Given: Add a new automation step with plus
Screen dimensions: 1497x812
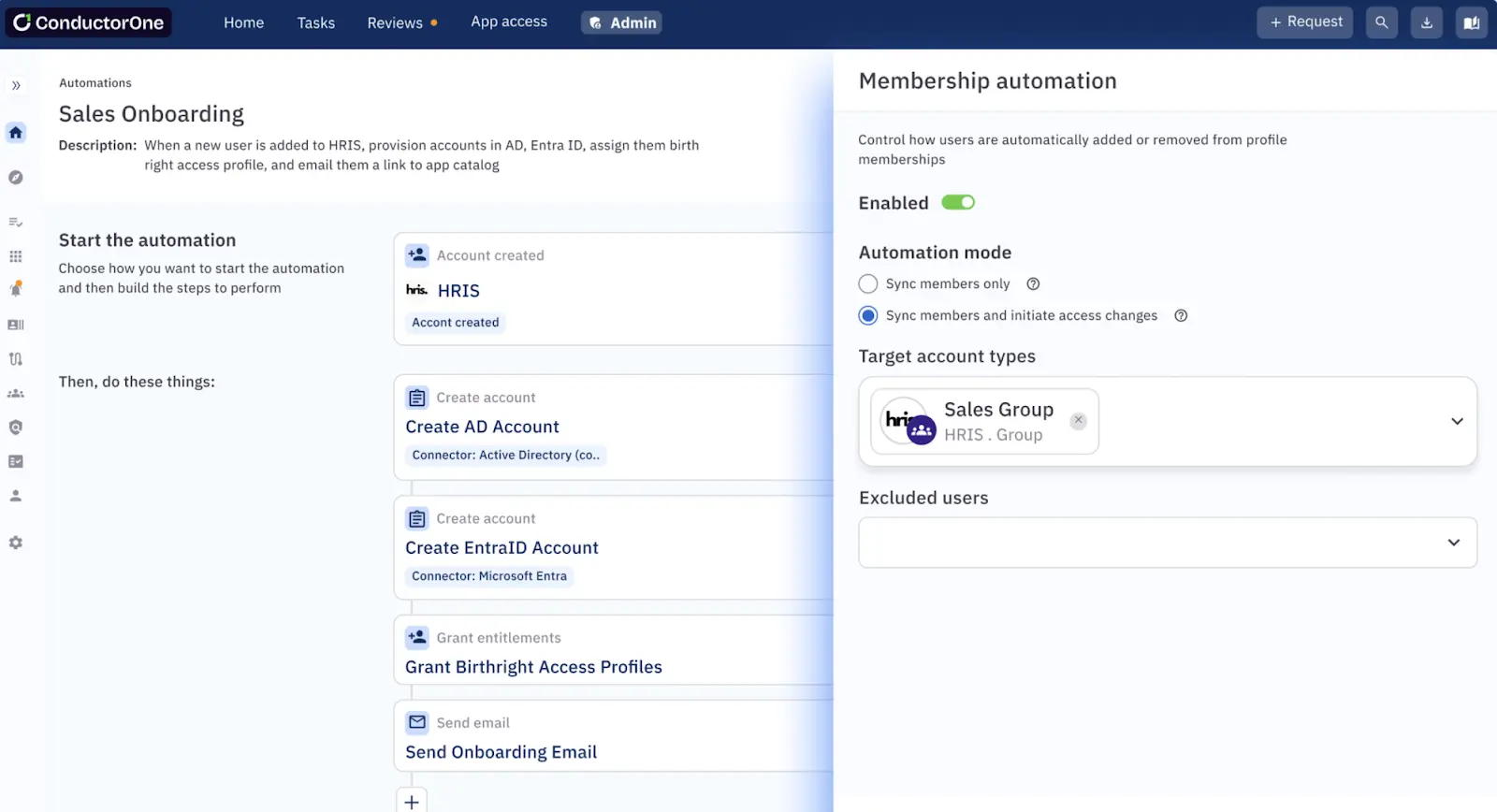Looking at the screenshot, I should [x=412, y=802].
